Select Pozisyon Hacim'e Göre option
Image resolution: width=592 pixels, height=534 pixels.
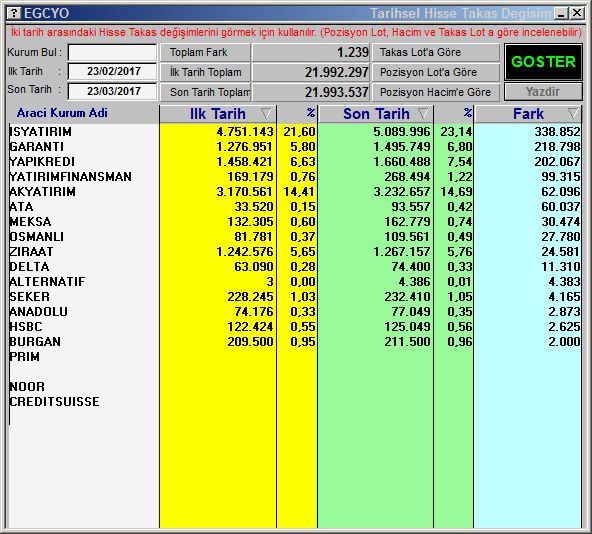tap(436, 92)
